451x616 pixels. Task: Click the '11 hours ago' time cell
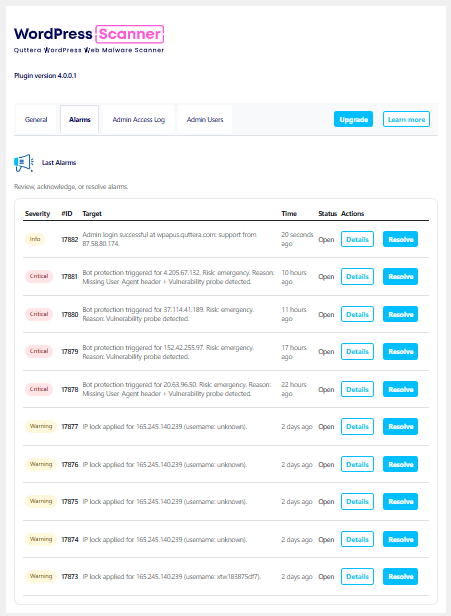294,314
